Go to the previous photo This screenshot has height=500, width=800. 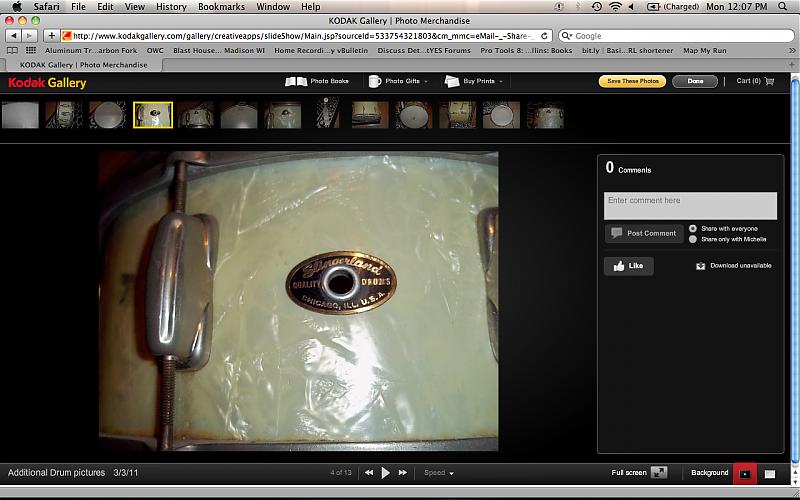[x=369, y=473]
